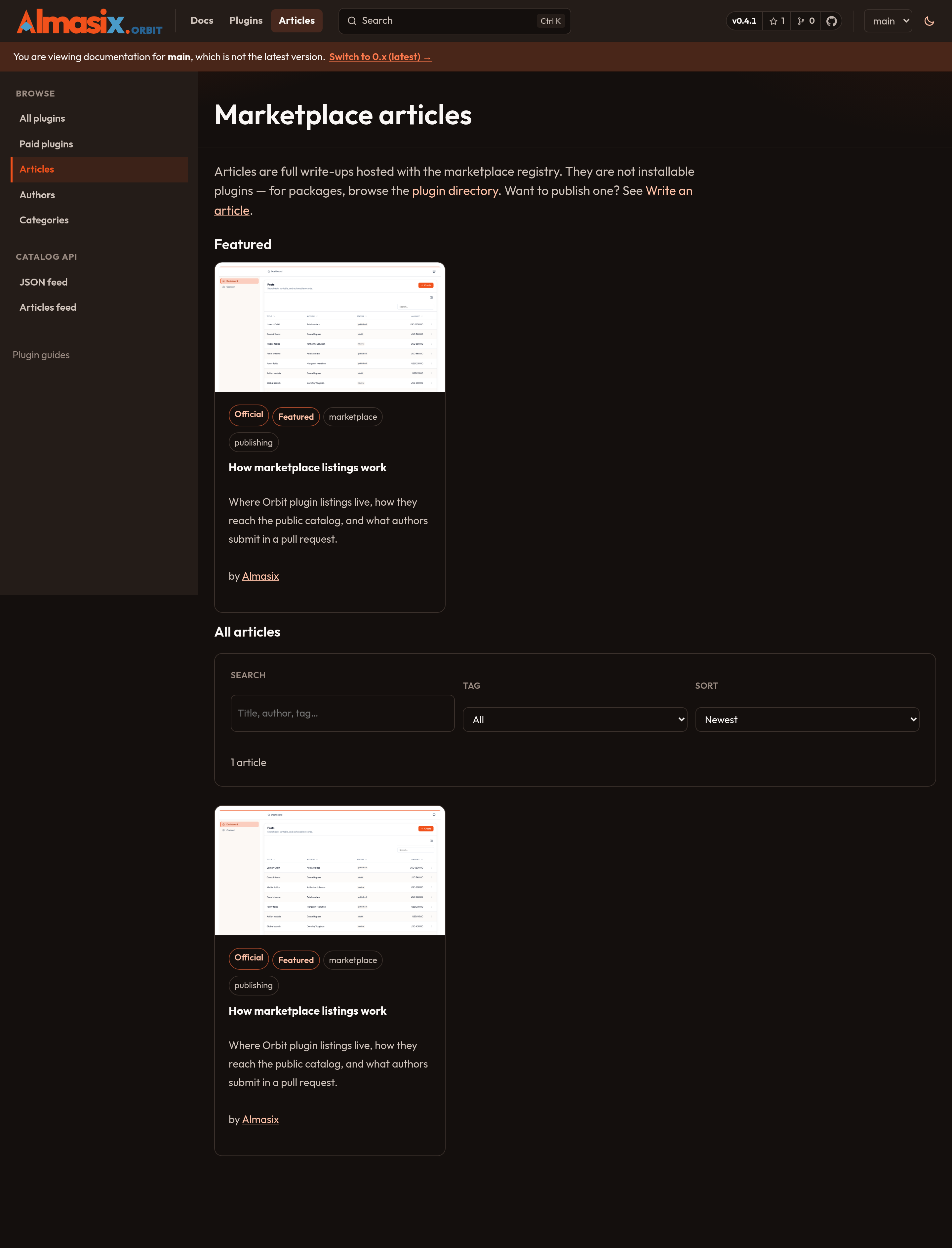Click Featured badge on featured card

pyautogui.click(x=296, y=417)
